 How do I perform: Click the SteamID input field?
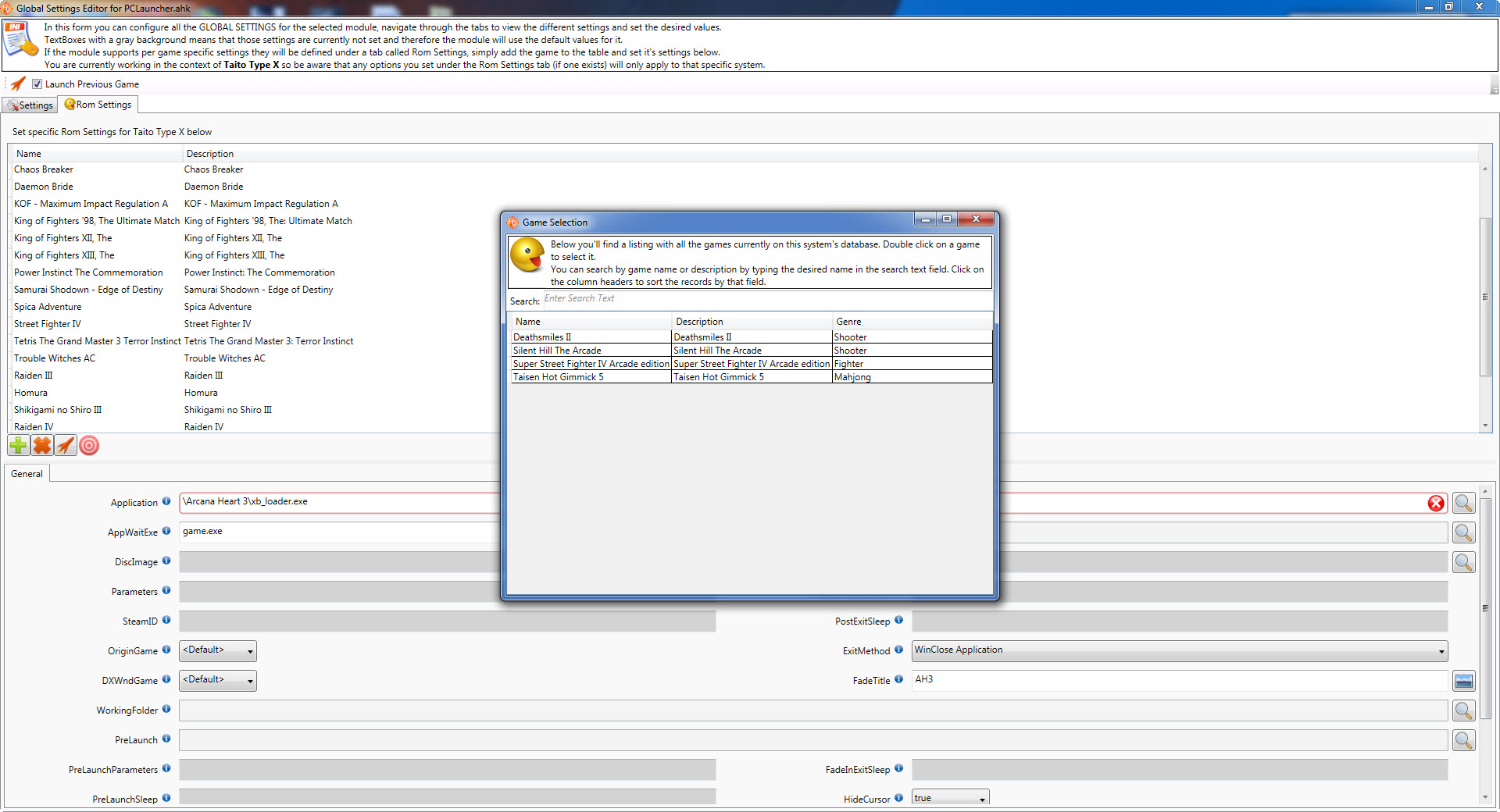448,621
